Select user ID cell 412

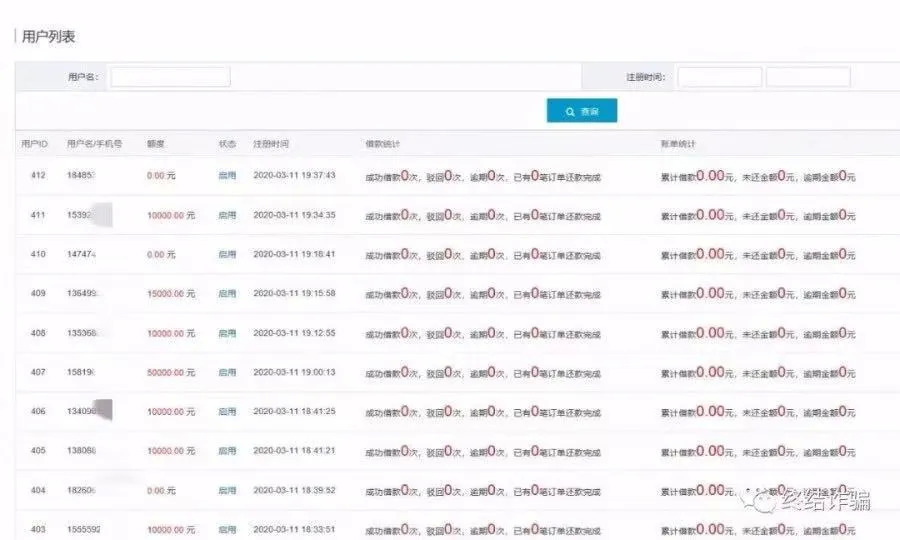tap(38, 175)
